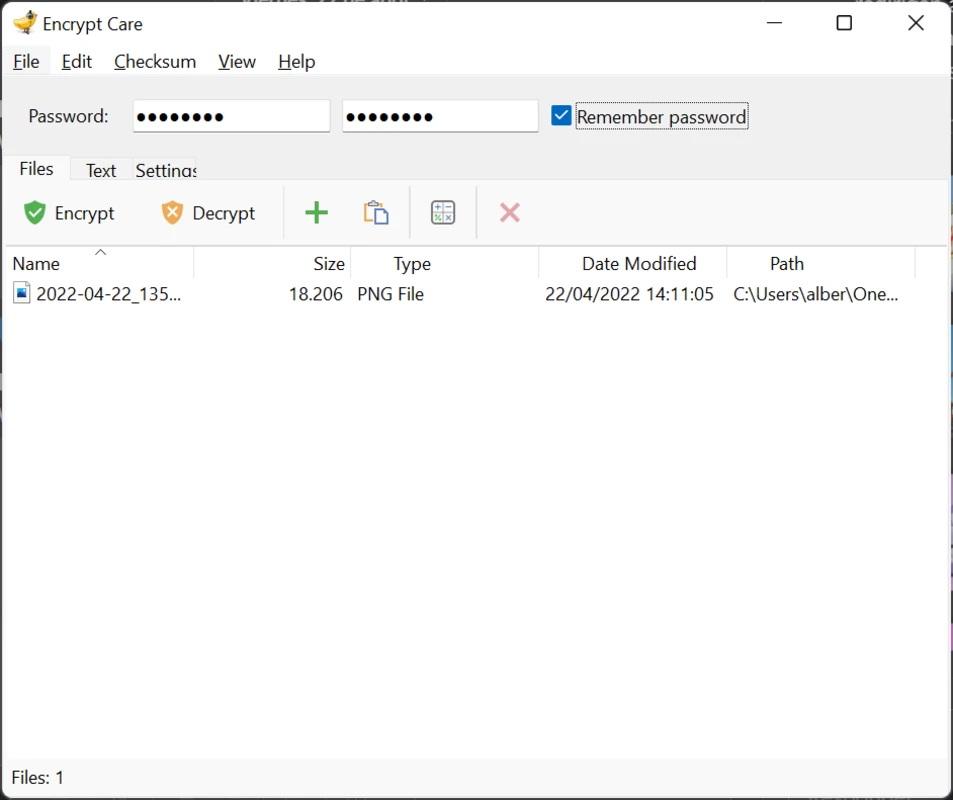
Task: Sort the list by the Name column
Action: (x=100, y=263)
